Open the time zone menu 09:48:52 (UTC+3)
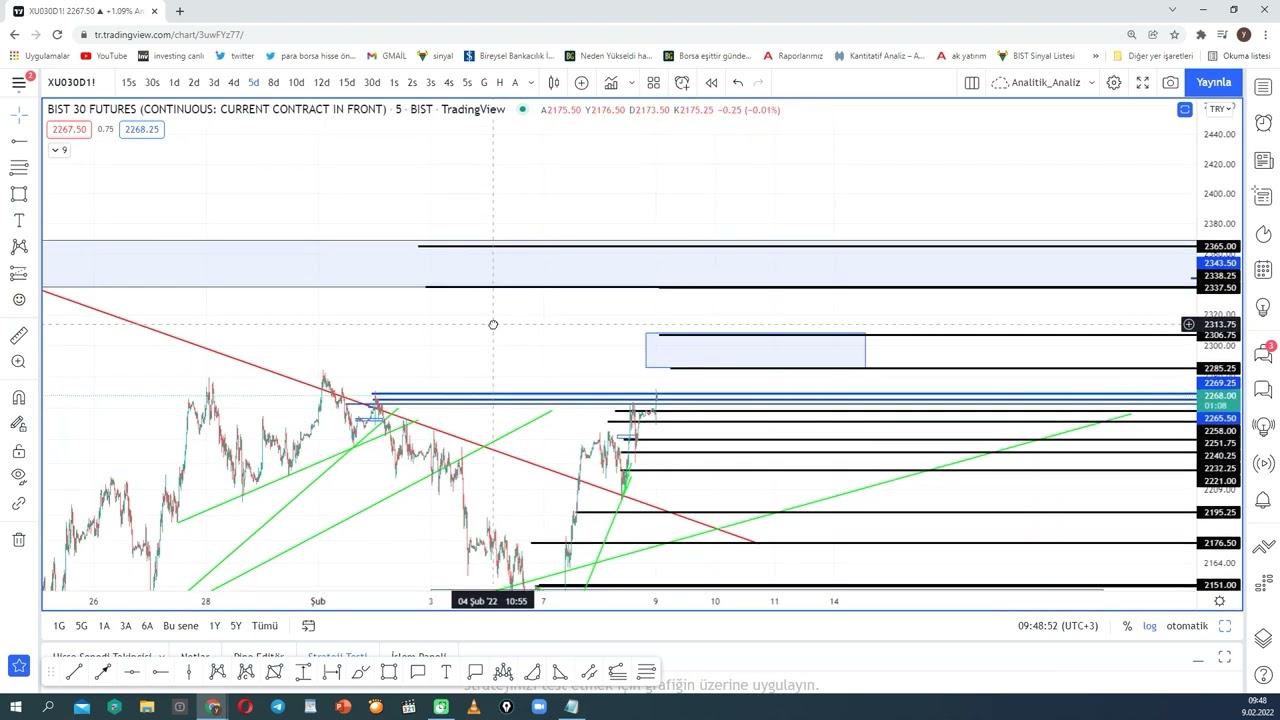This screenshot has height=720, width=1280. (x=1058, y=626)
